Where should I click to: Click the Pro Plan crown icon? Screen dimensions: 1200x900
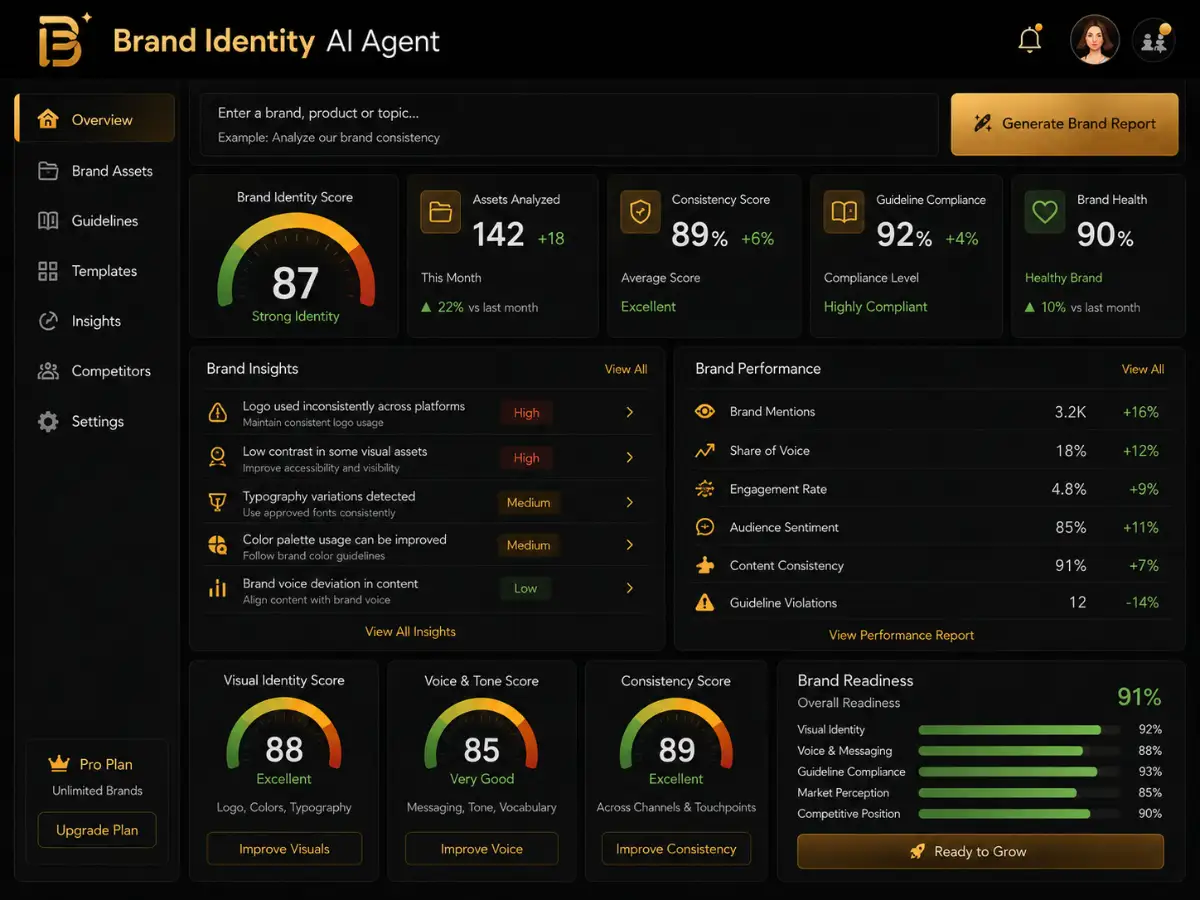click(58, 764)
